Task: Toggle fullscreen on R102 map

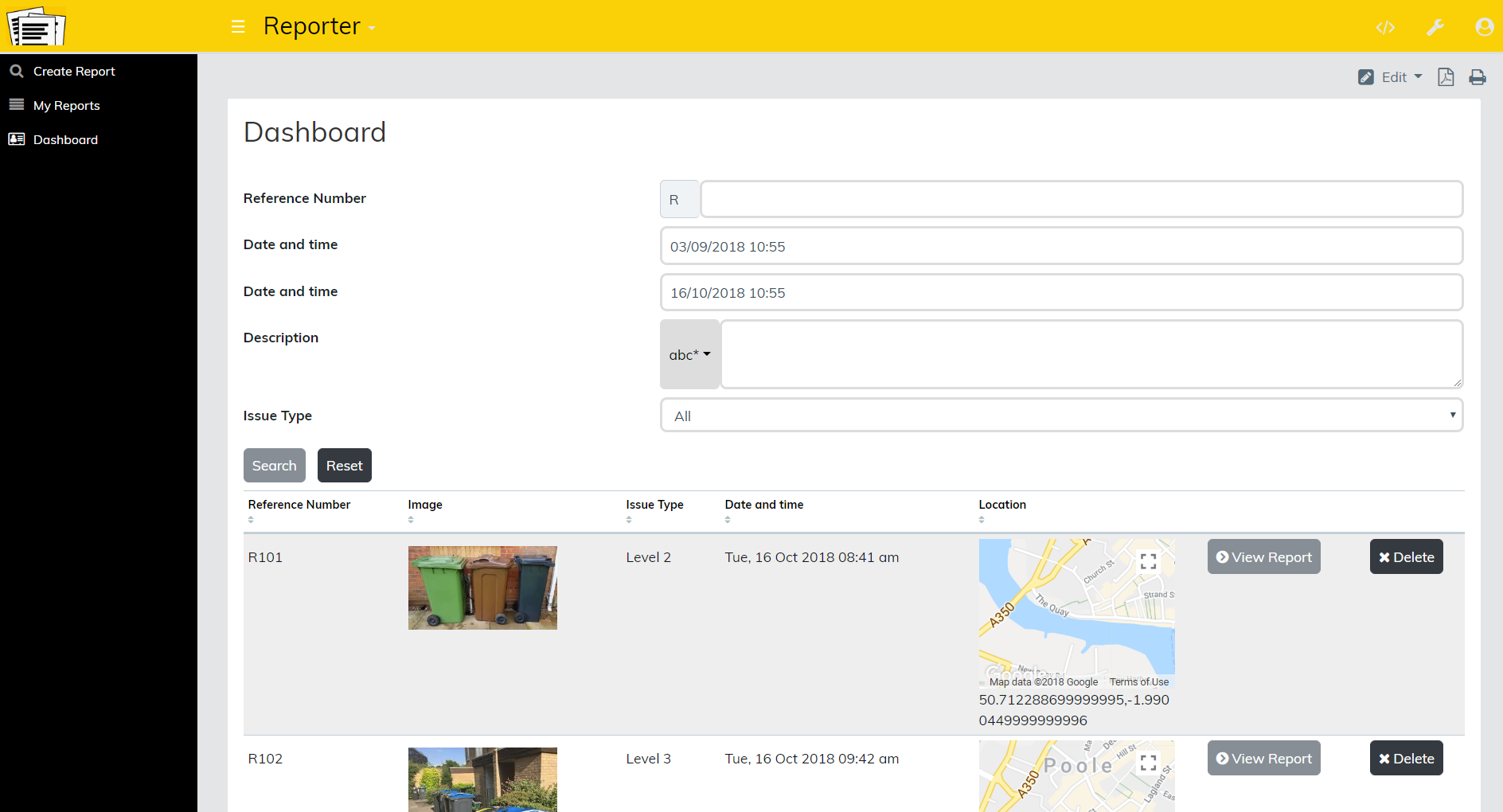Action: coord(1148,763)
